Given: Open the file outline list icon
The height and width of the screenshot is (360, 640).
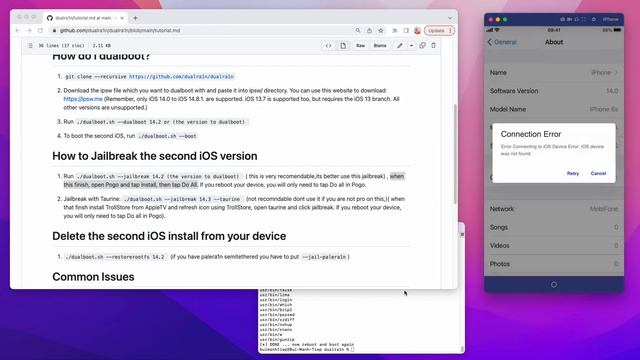Looking at the screenshot, I should (30, 46).
